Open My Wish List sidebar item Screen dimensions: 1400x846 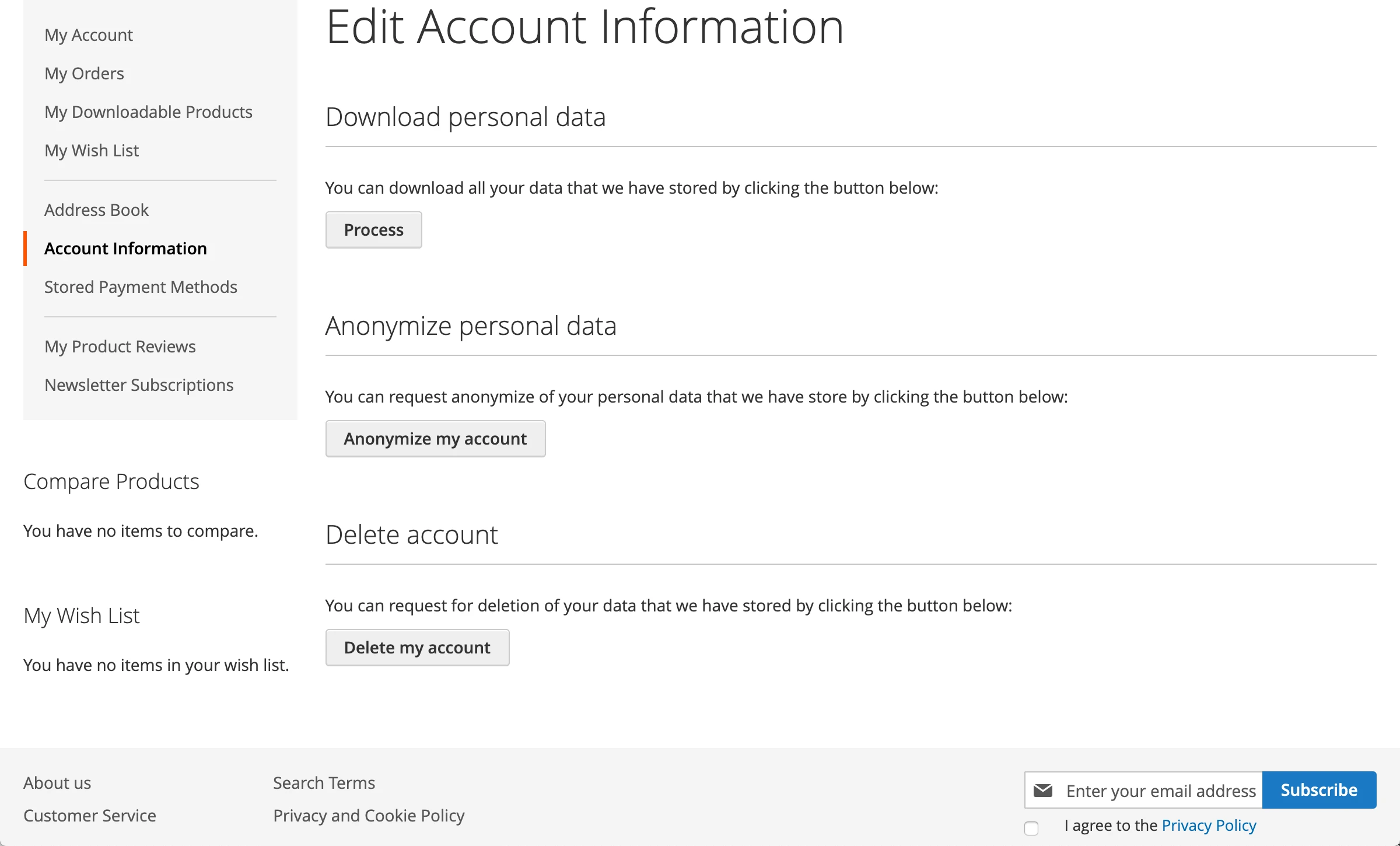pos(91,150)
